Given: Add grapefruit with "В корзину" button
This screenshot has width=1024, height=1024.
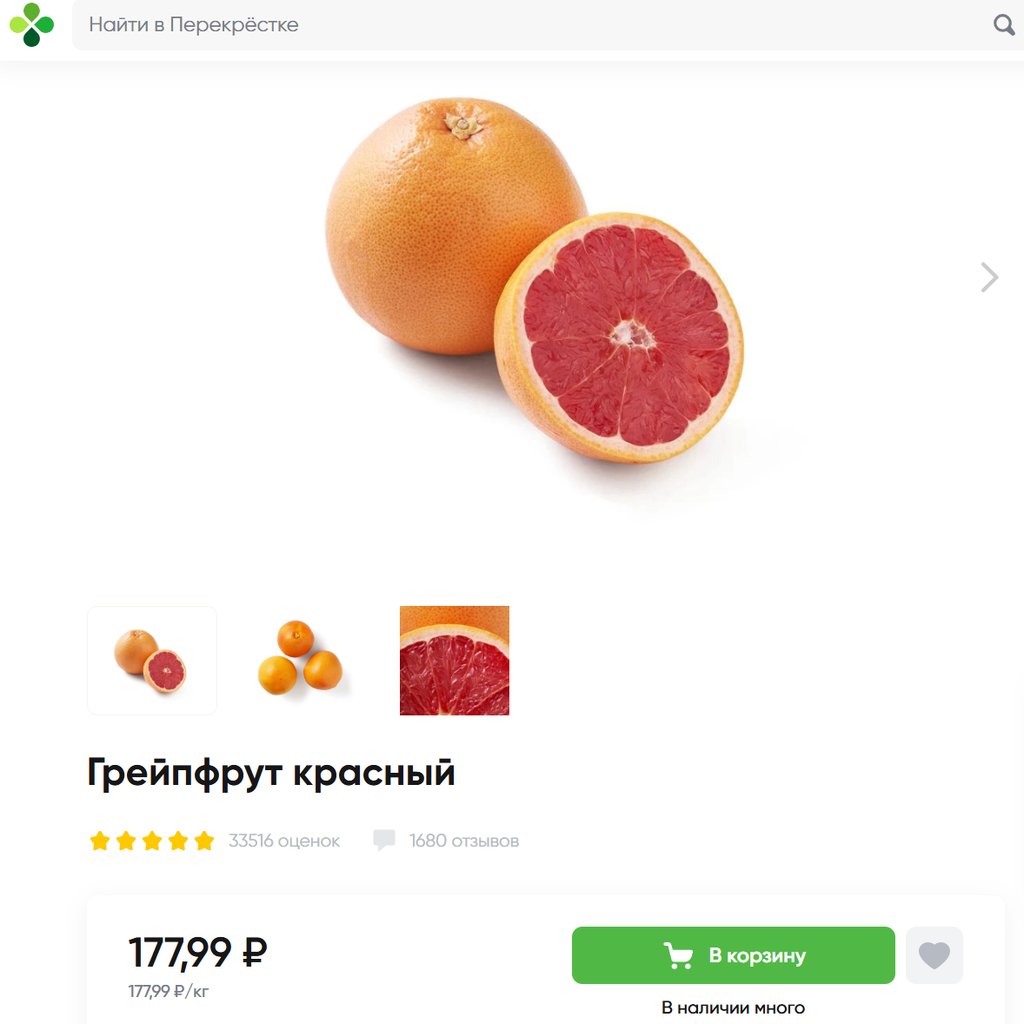Looking at the screenshot, I should click(x=733, y=955).
